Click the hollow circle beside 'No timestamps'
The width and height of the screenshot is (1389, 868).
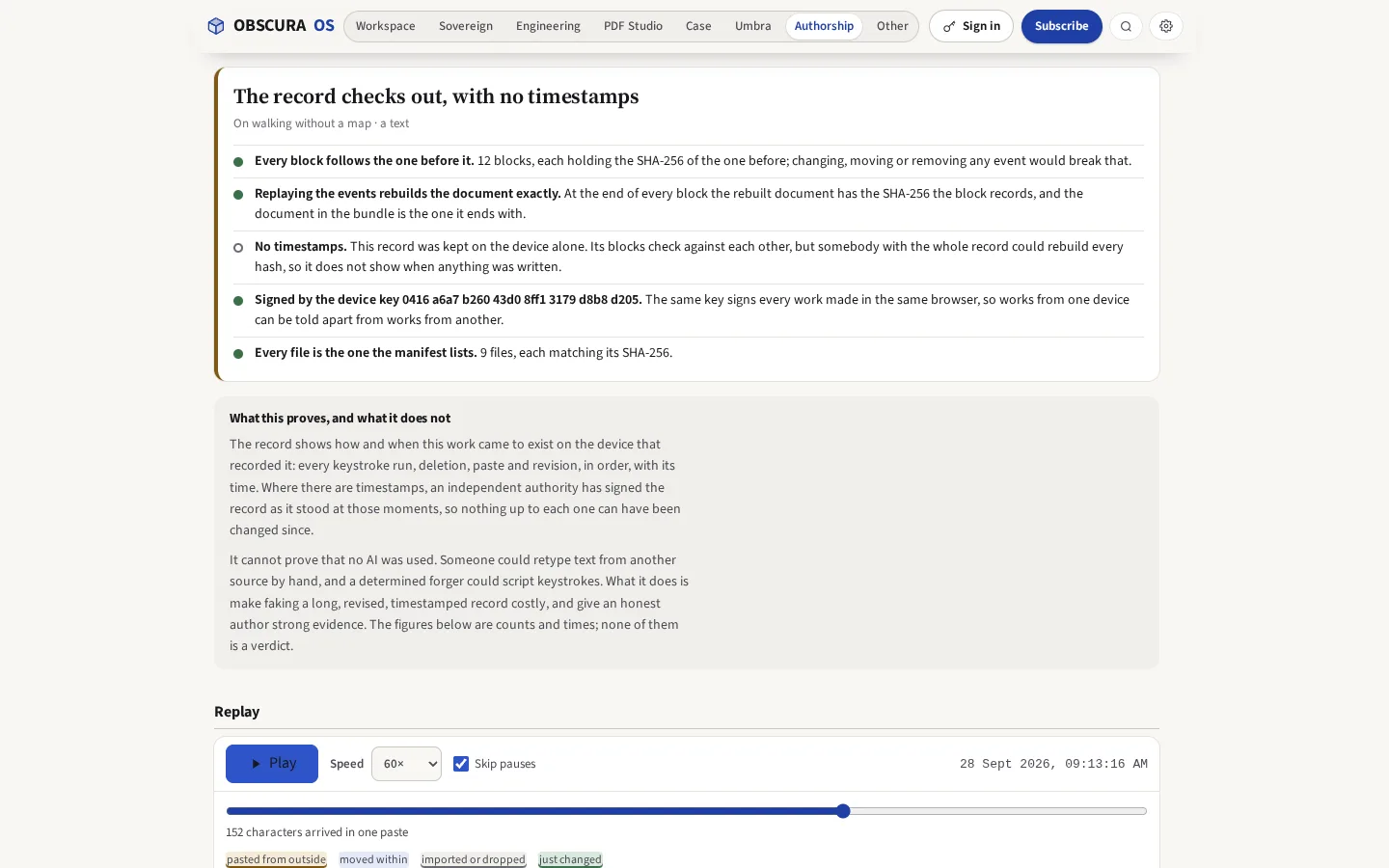click(x=238, y=248)
